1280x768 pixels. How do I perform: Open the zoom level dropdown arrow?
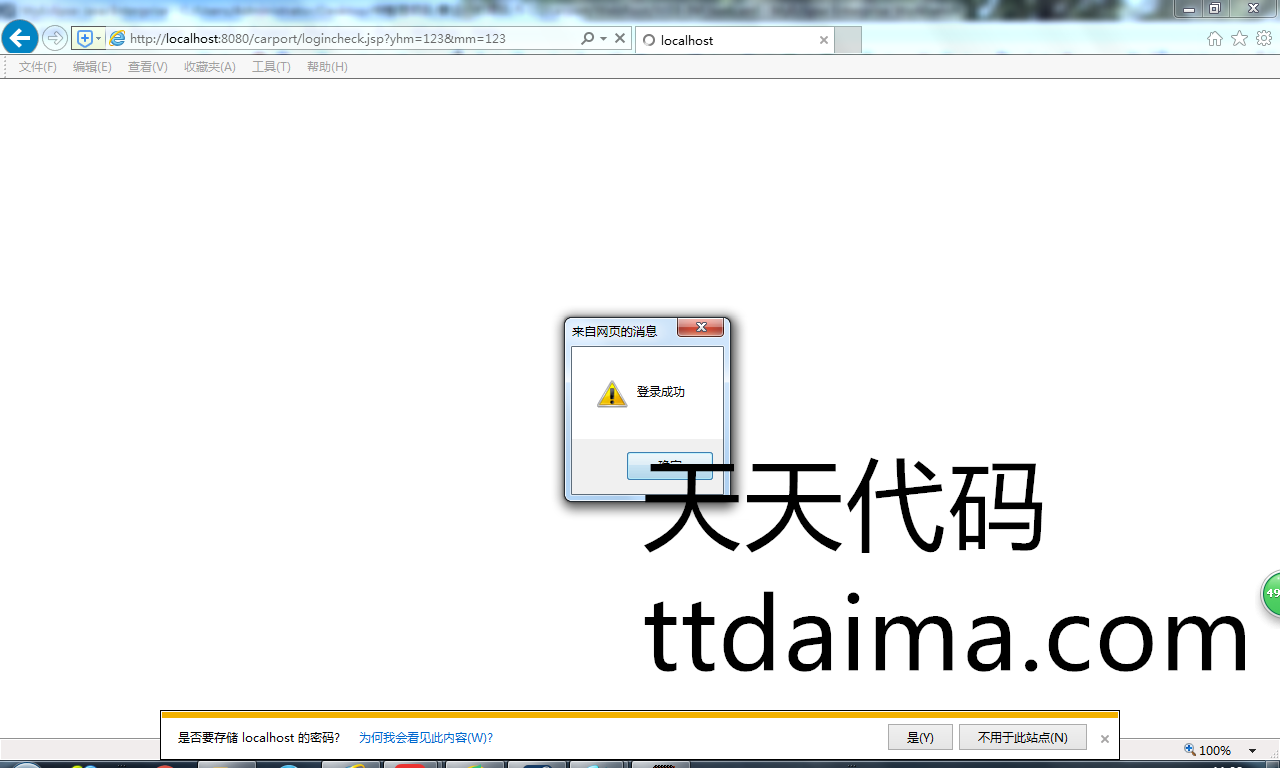coord(1252,751)
